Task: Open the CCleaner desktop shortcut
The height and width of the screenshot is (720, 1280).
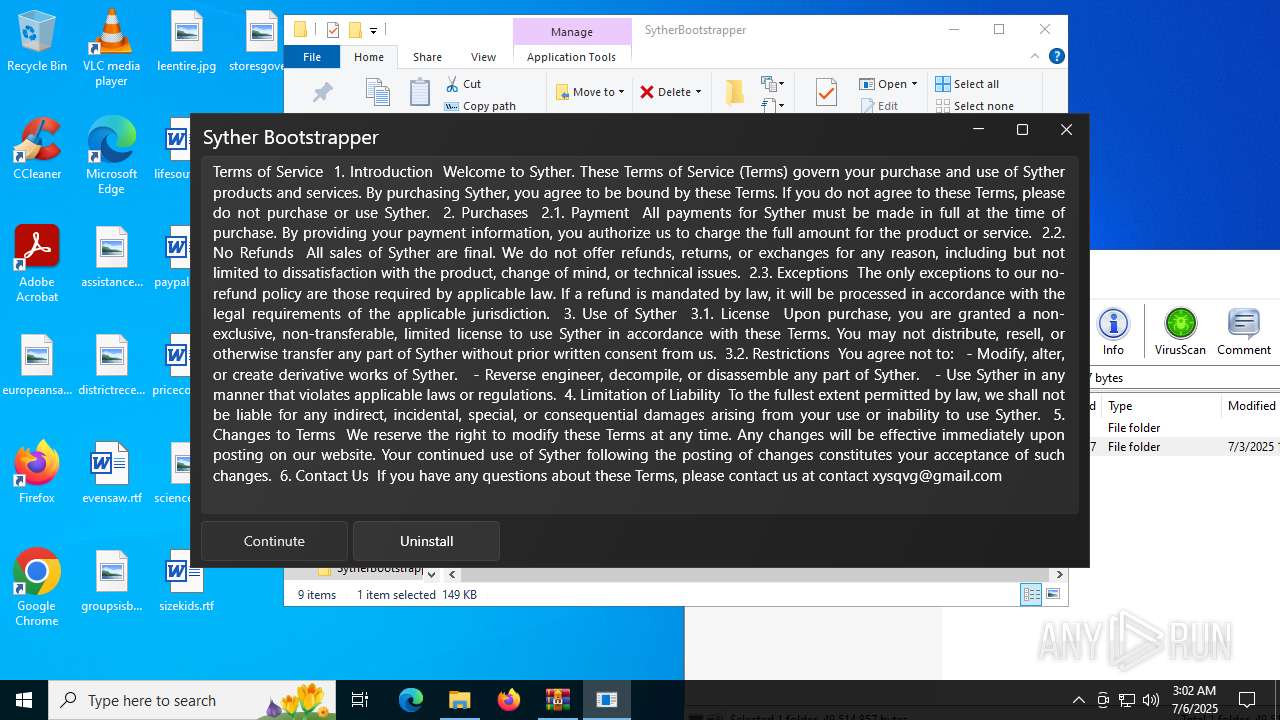Action: (x=37, y=149)
